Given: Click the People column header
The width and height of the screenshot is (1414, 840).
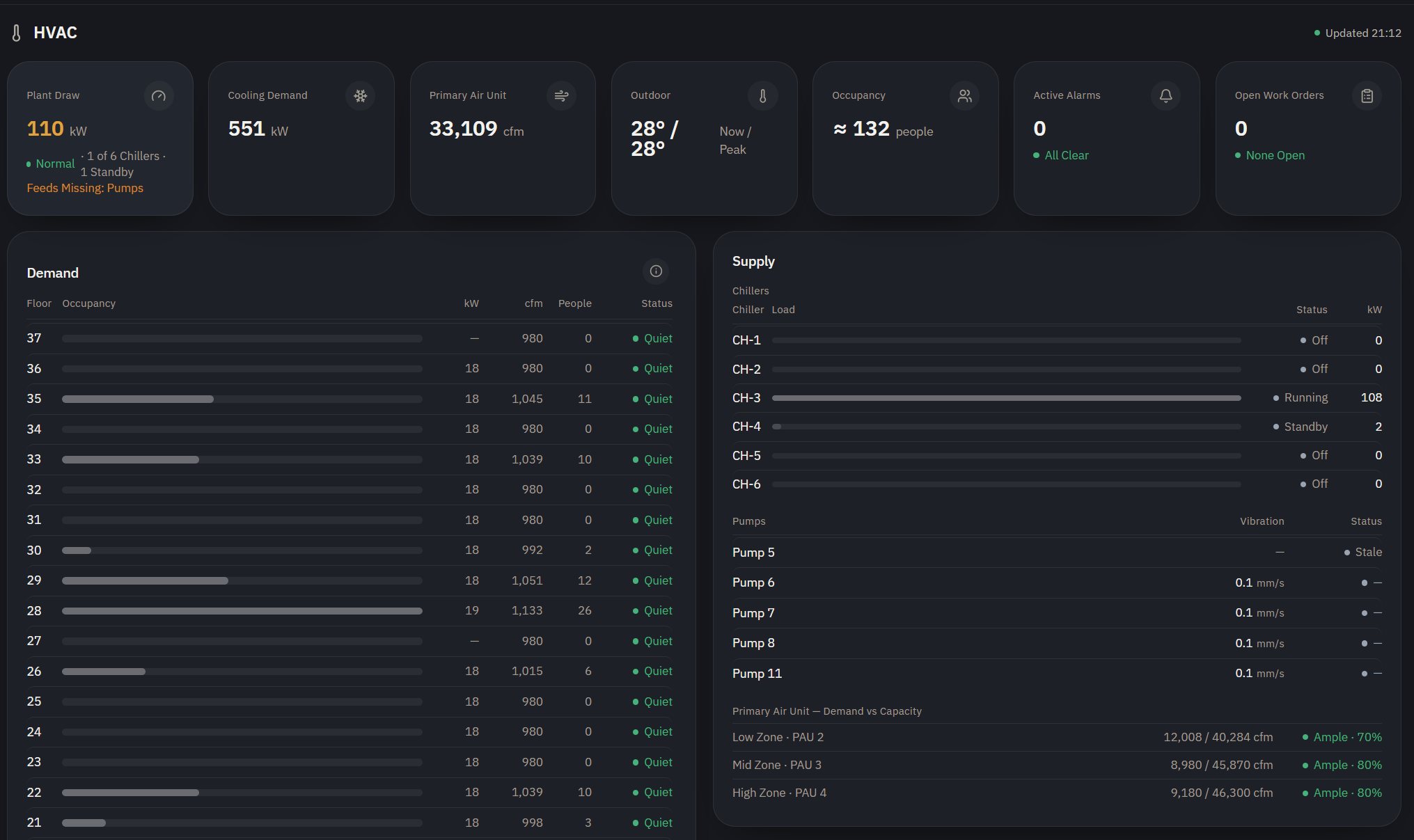Looking at the screenshot, I should tap(574, 303).
